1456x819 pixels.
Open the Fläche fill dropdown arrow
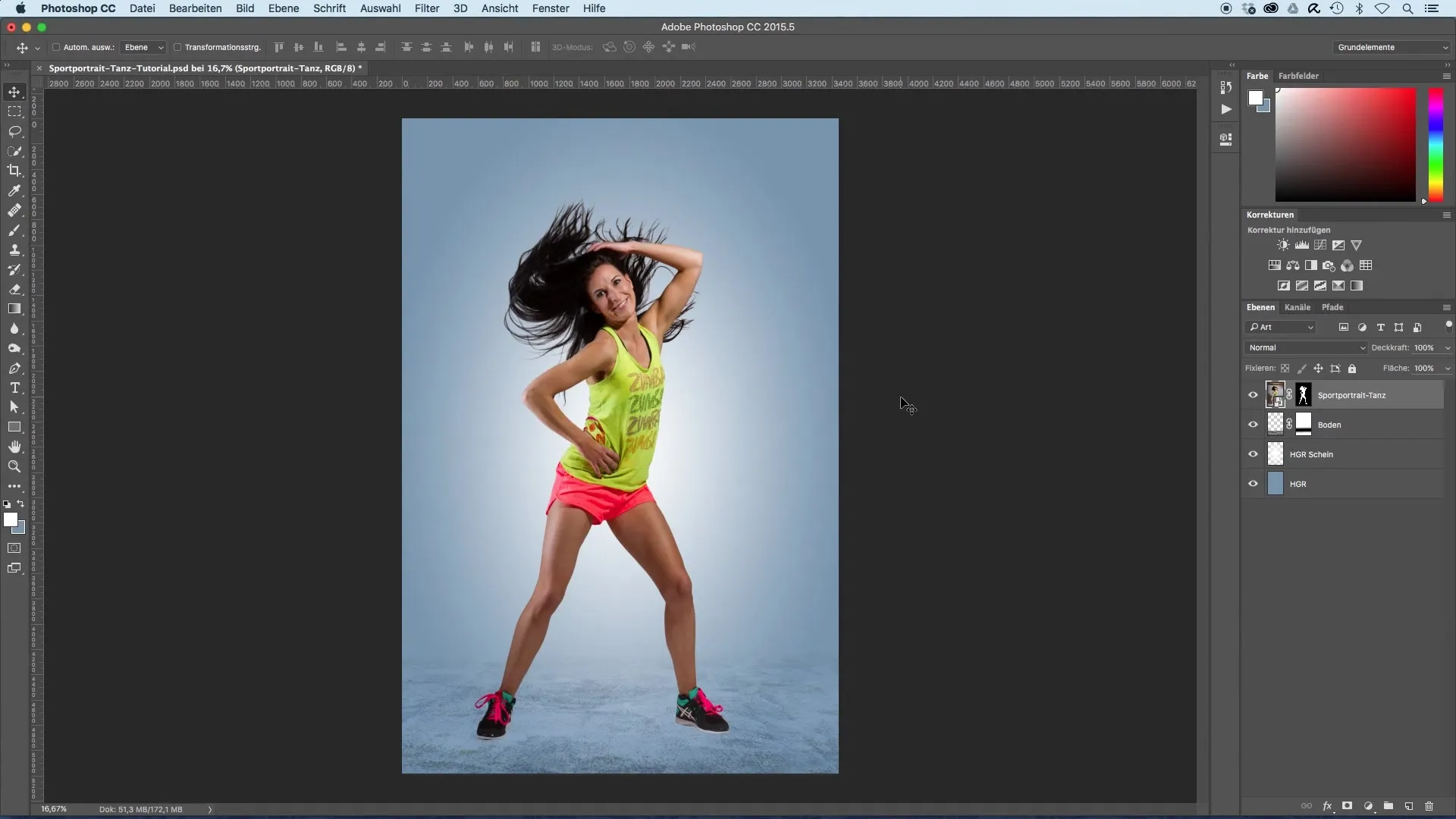[1448, 369]
